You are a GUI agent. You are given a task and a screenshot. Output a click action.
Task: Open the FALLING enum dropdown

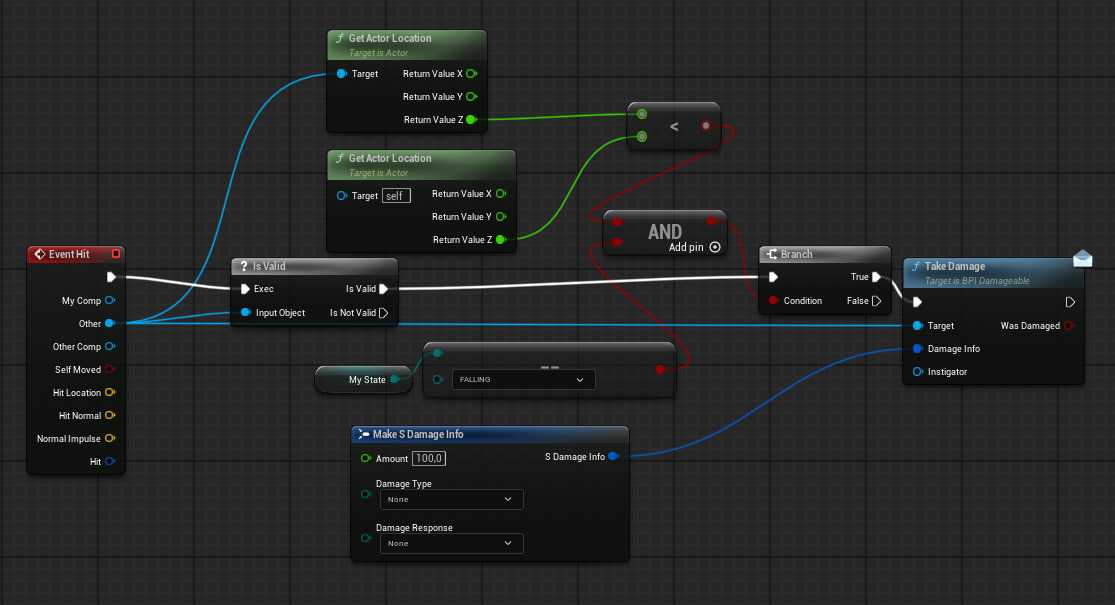[x=523, y=380]
